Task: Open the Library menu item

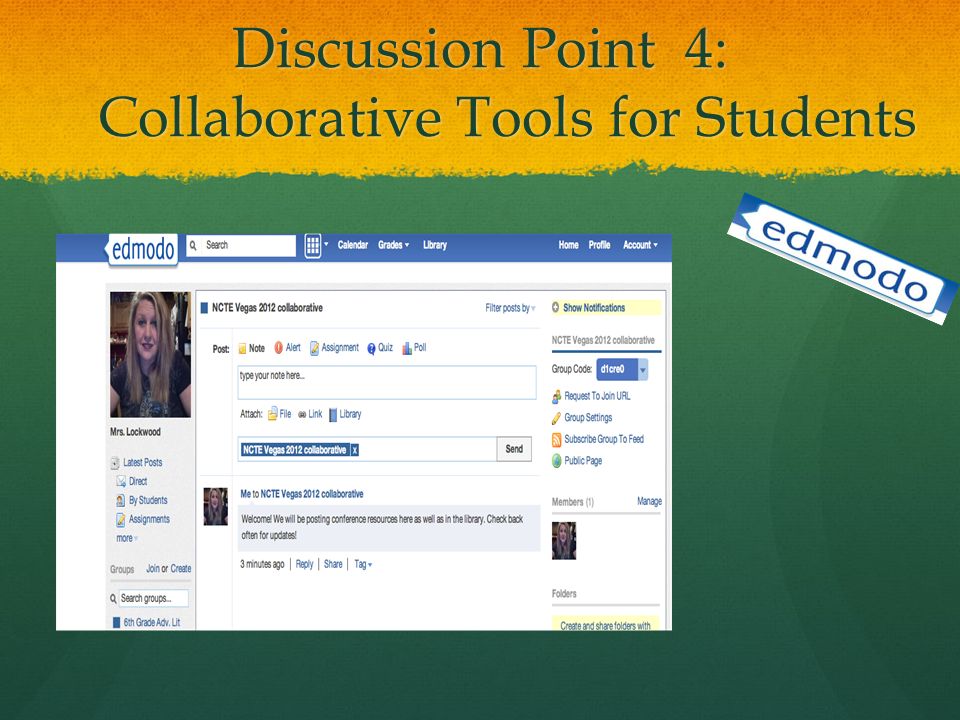Action: pyautogui.click(x=435, y=245)
